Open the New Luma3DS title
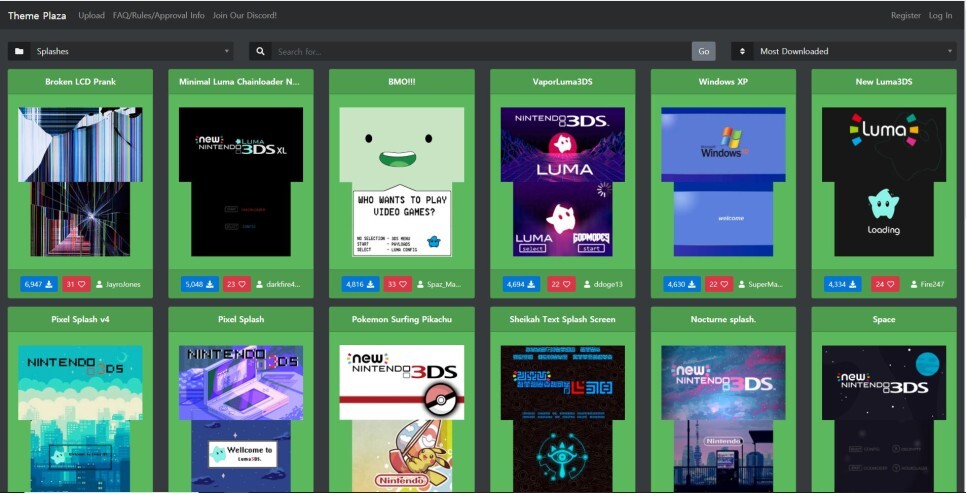The width and height of the screenshot is (966, 493). click(x=884, y=81)
